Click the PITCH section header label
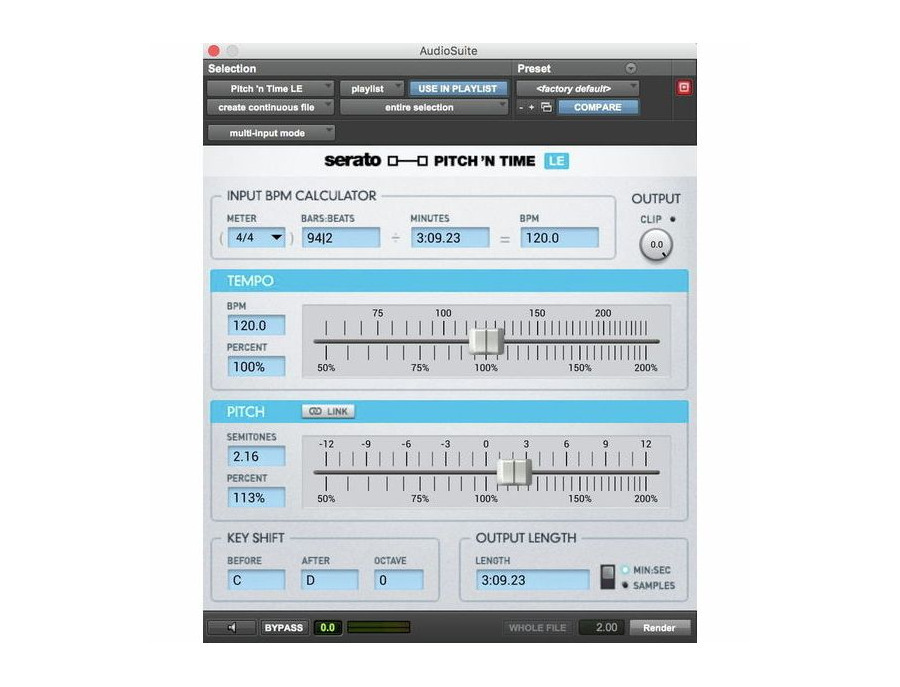 pyautogui.click(x=246, y=412)
